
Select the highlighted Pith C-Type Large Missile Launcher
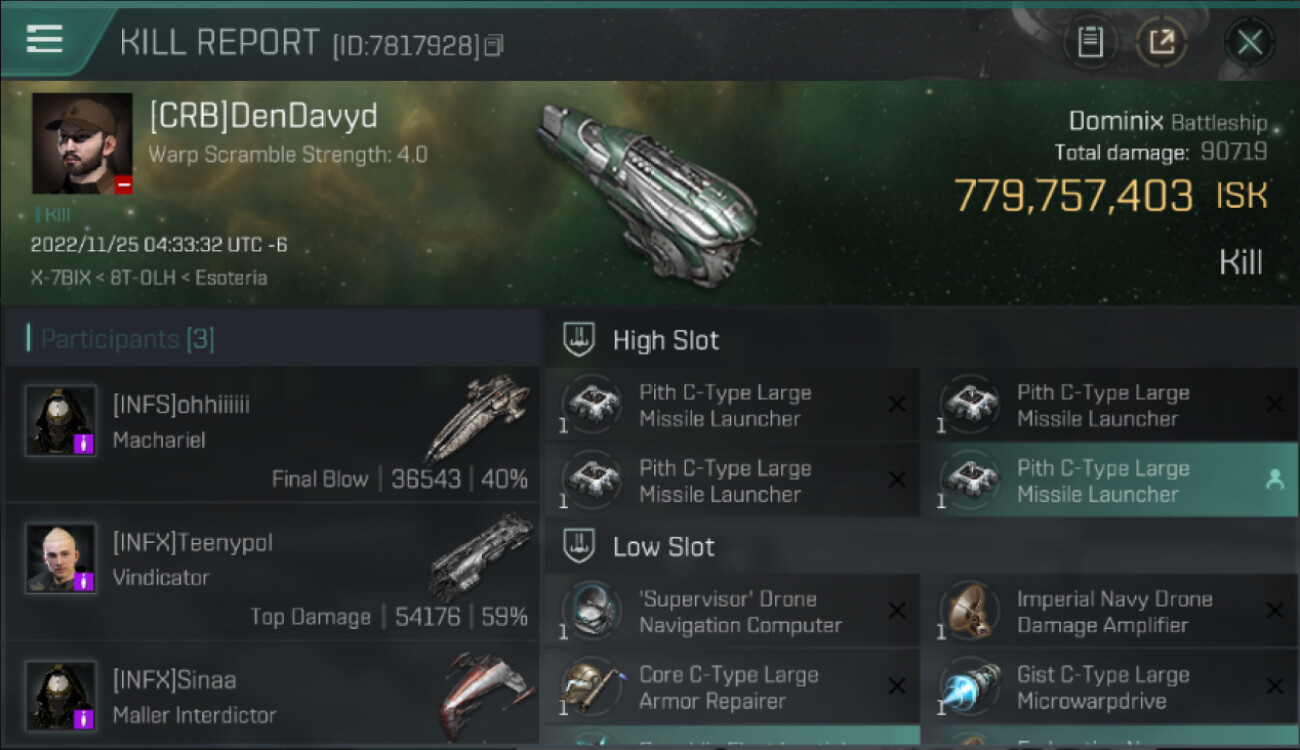coord(1109,480)
